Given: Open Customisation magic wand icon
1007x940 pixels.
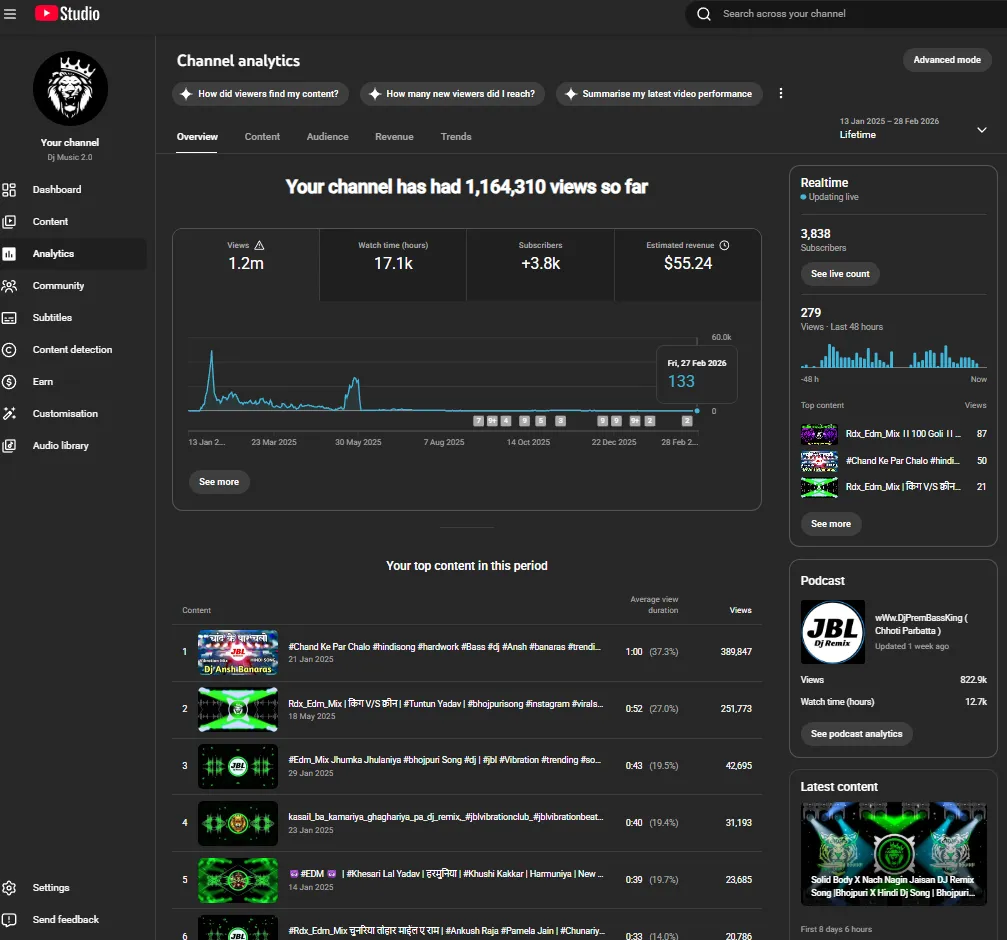Looking at the screenshot, I should (9, 413).
